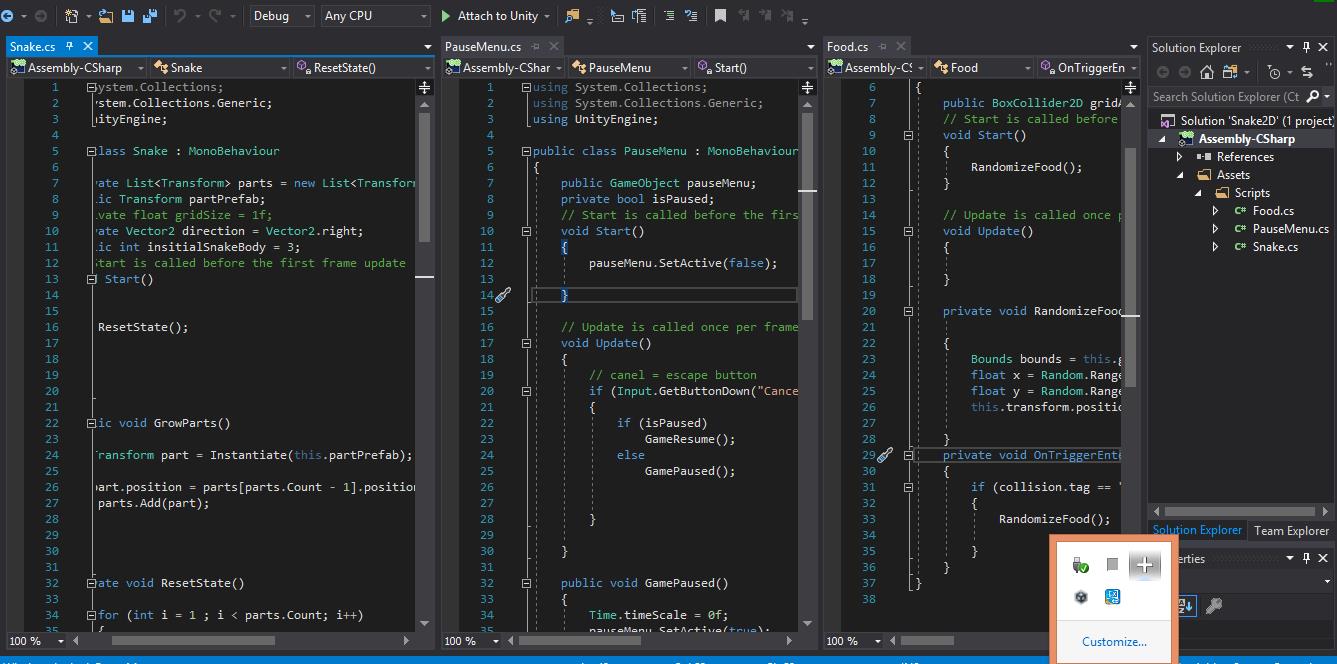Switch to the Team Explorer tab
This screenshot has width=1337, height=664.
[x=1291, y=531]
